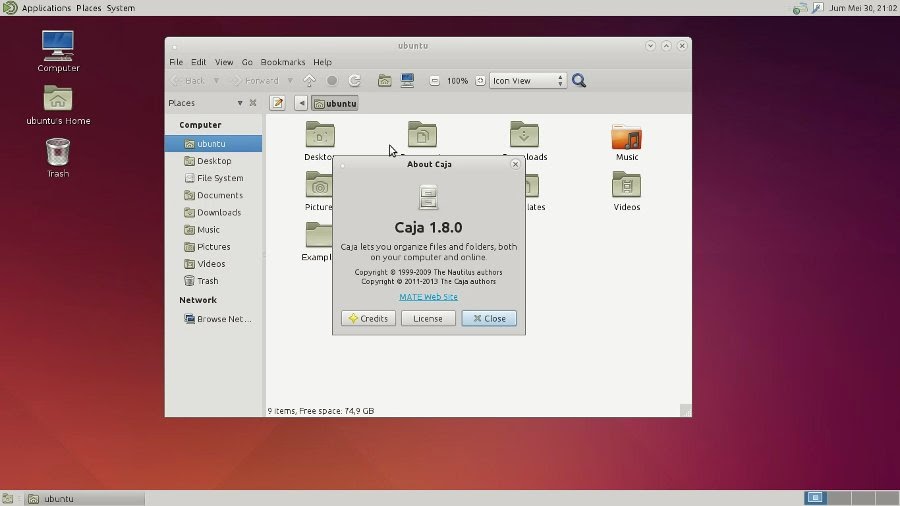
Task: Select File System in sidebar
Action: click(x=214, y=178)
